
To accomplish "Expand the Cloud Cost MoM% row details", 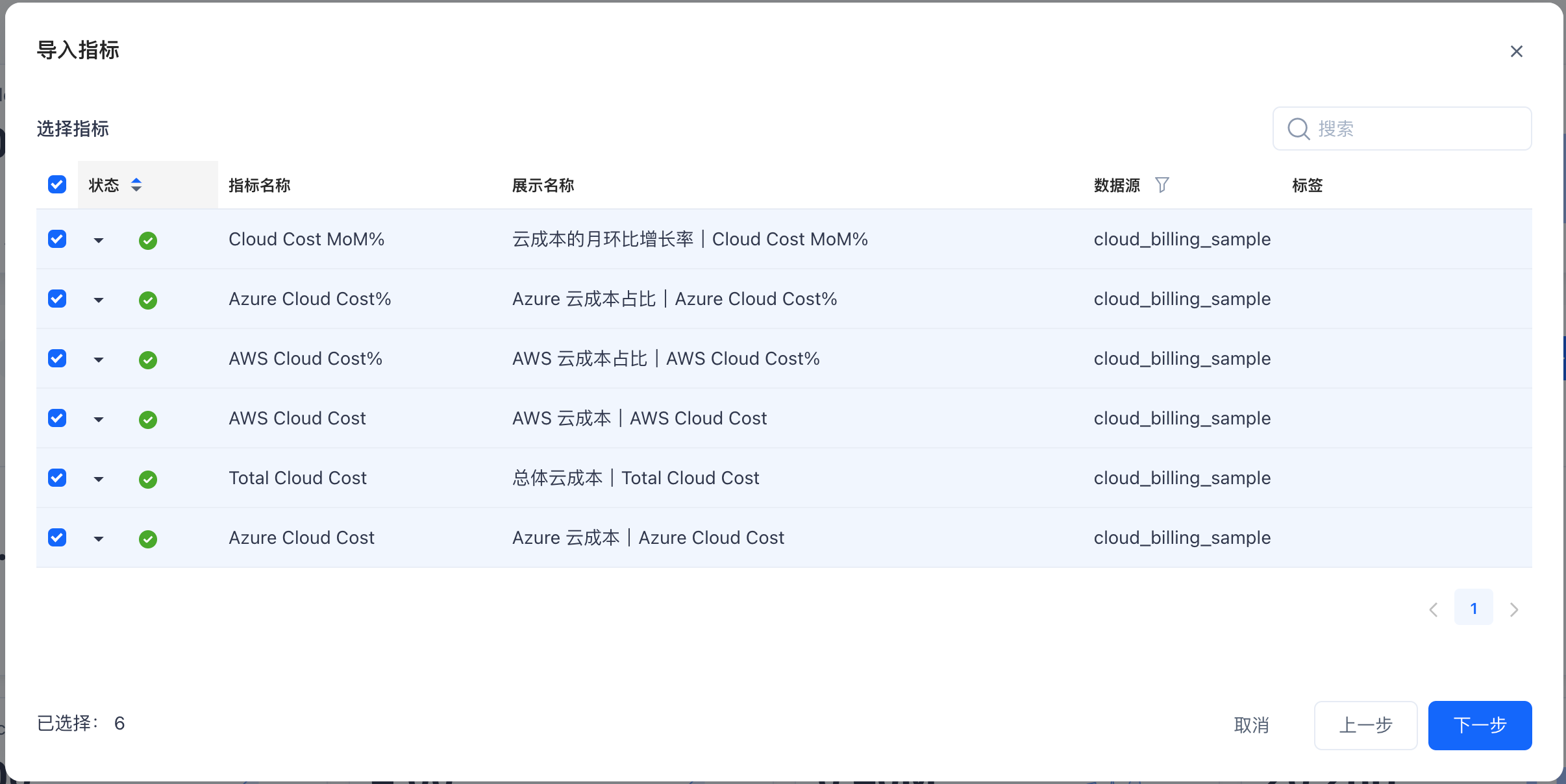I will [x=99, y=241].
